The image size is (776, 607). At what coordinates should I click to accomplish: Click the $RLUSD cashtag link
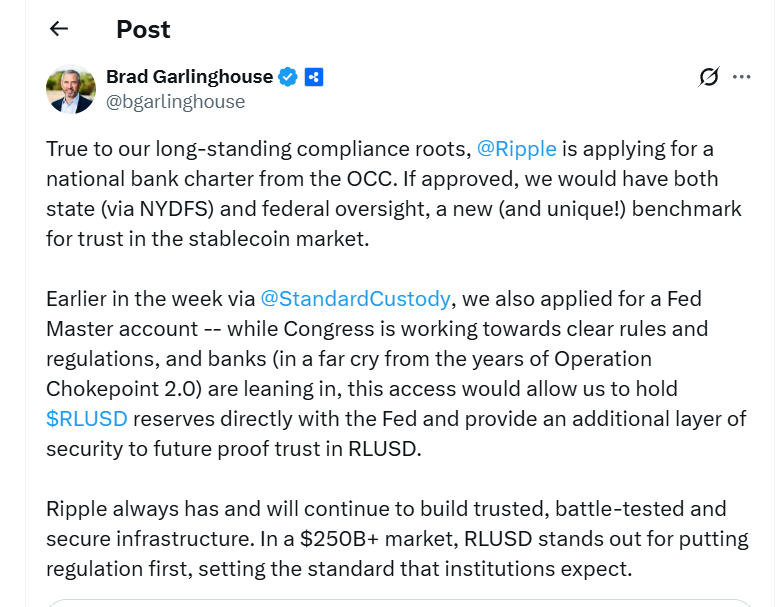coord(87,418)
